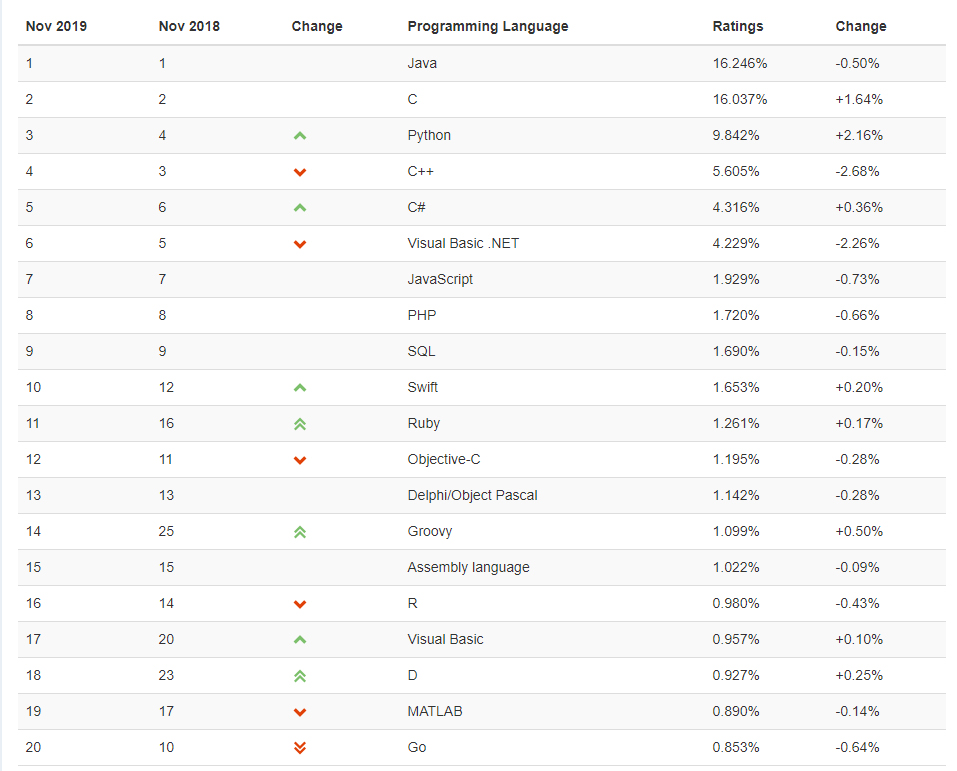Viewport: 957px width, 771px height.
Task: Click the double red down arrow beside Go
Action: [300, 748]
